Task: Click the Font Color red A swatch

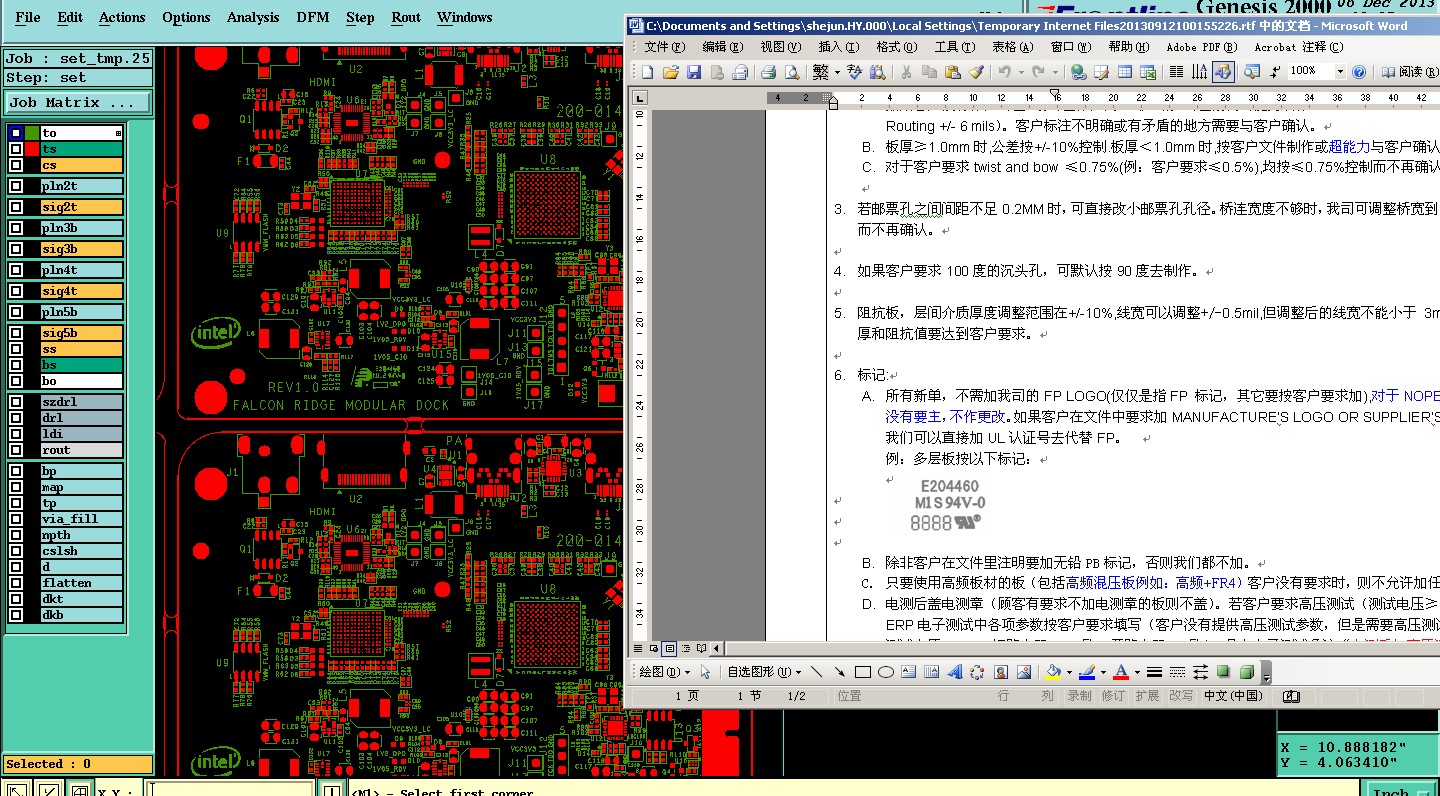Action: point(1120,672)
